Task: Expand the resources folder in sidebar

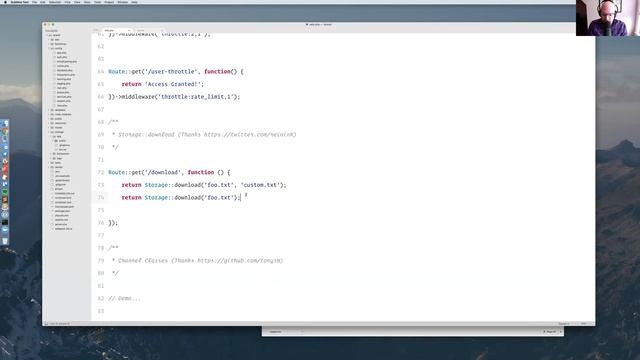Action: click(x=49, y=123)
